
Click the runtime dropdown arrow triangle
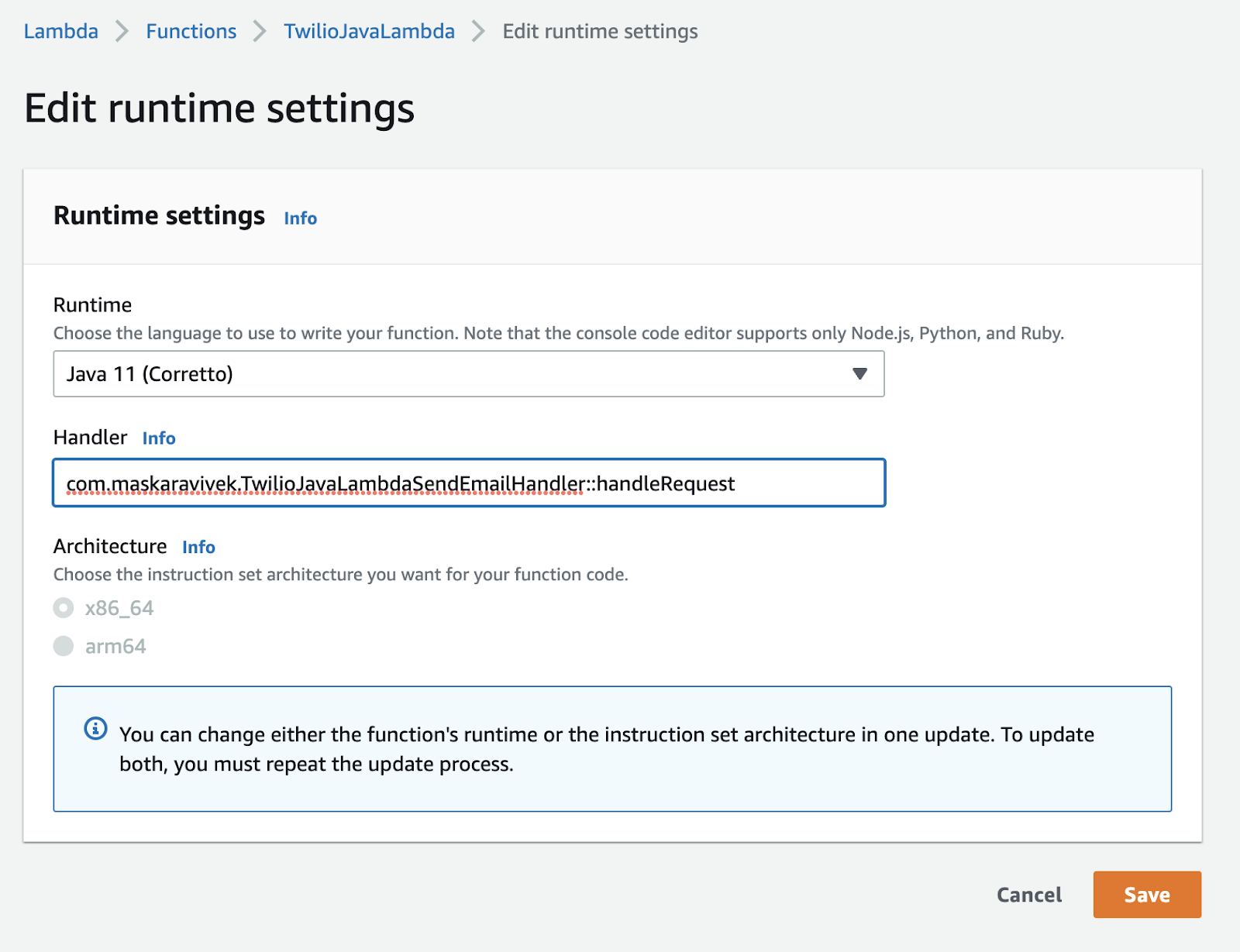pyautogui.click(x=859, y=374)
